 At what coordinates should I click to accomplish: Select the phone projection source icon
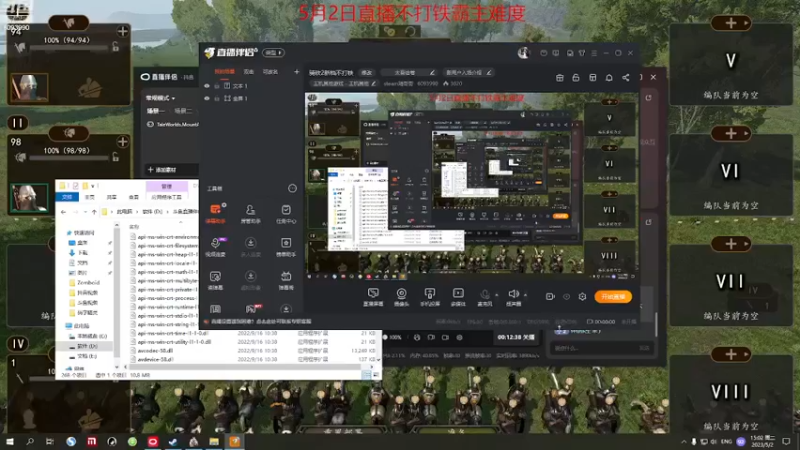tap(430, 296)
